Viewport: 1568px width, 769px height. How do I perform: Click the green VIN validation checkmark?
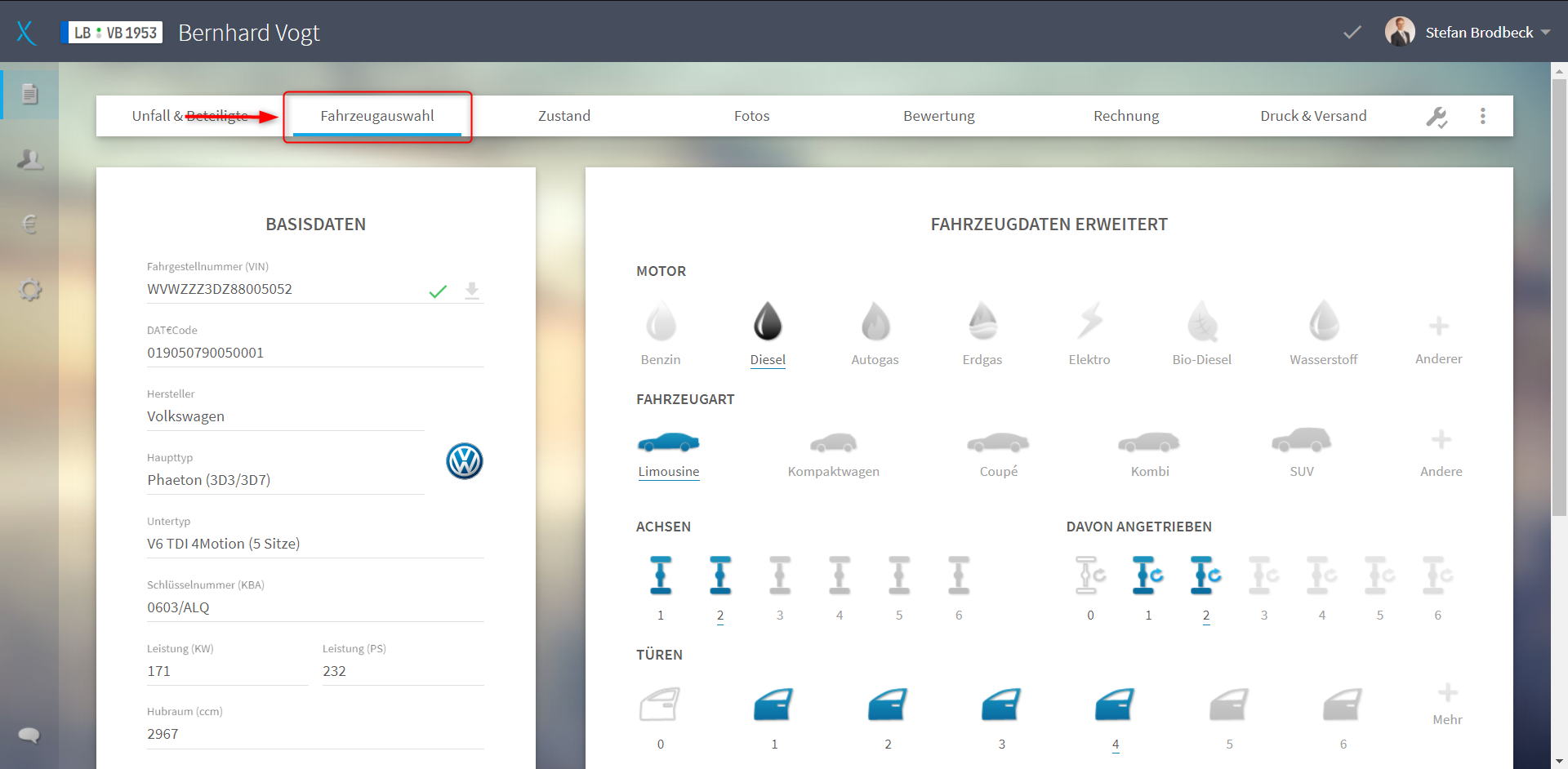[438, 291]
